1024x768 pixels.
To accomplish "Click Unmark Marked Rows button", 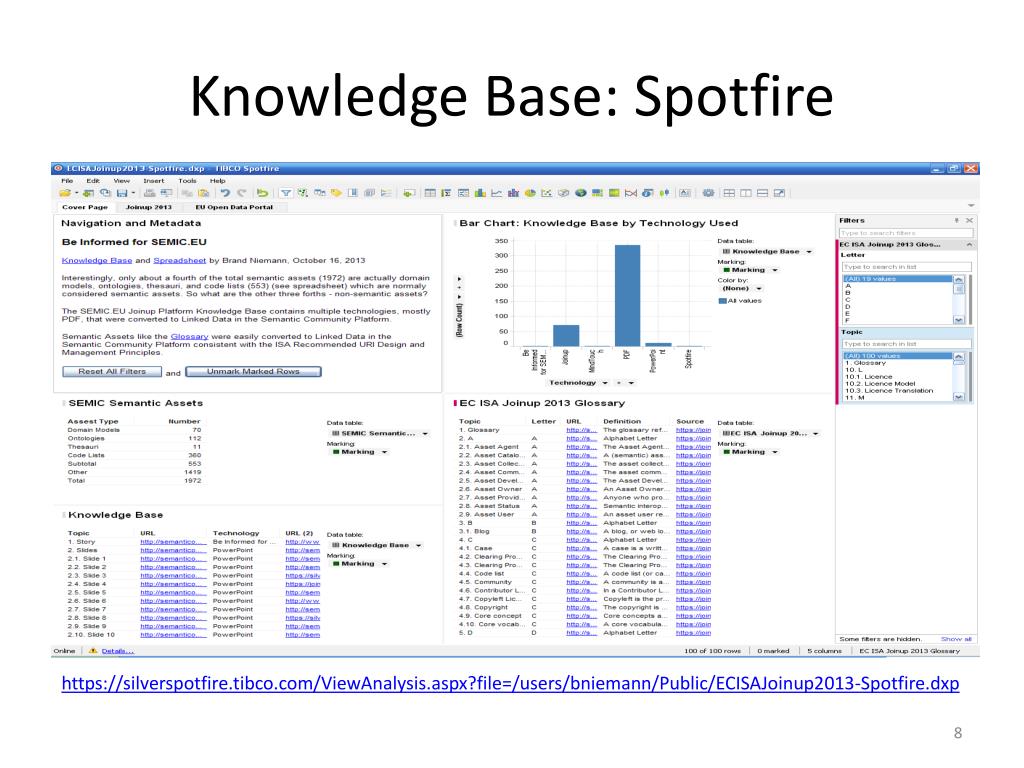I will click(253, 372).
